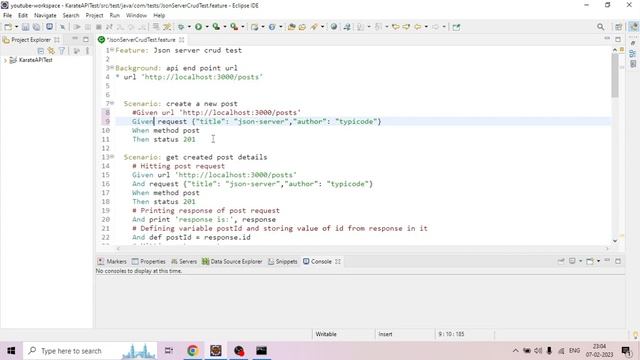Click the Open Web Browser globe icon
Image resolution: width=640 pixels, height=360 pixels.
point(334,27)
